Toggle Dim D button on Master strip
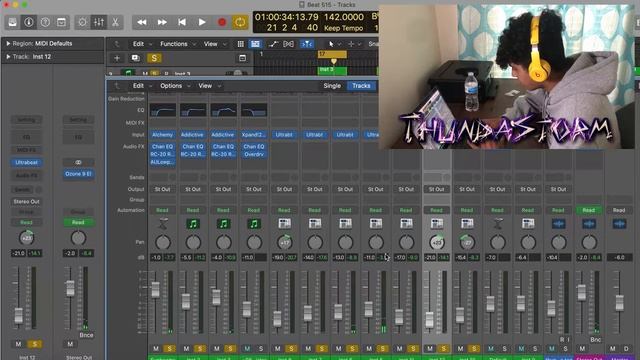Screen dimensions: 640x360 pos(626,349)
